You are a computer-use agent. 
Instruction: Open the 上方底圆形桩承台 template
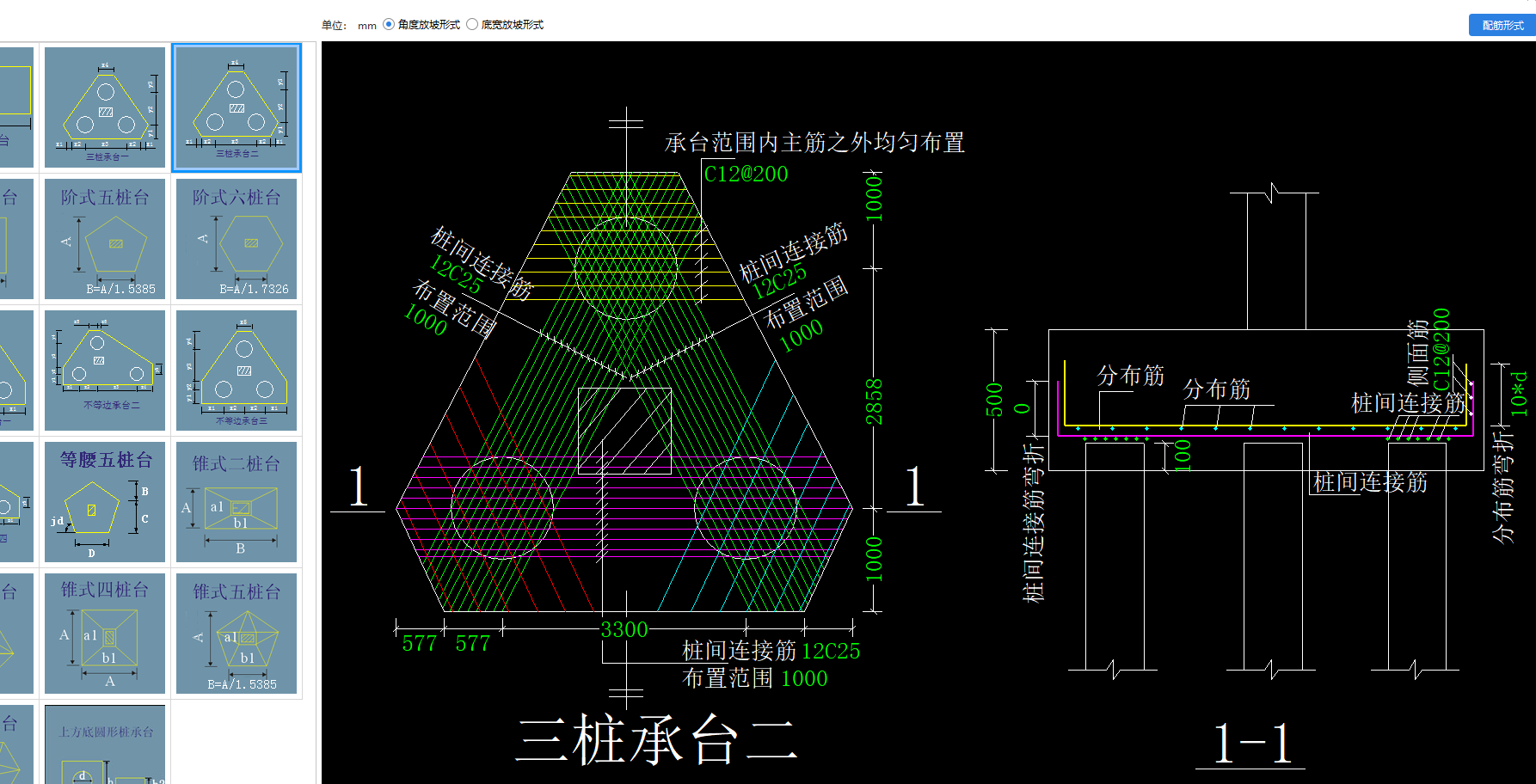[105, 744]
